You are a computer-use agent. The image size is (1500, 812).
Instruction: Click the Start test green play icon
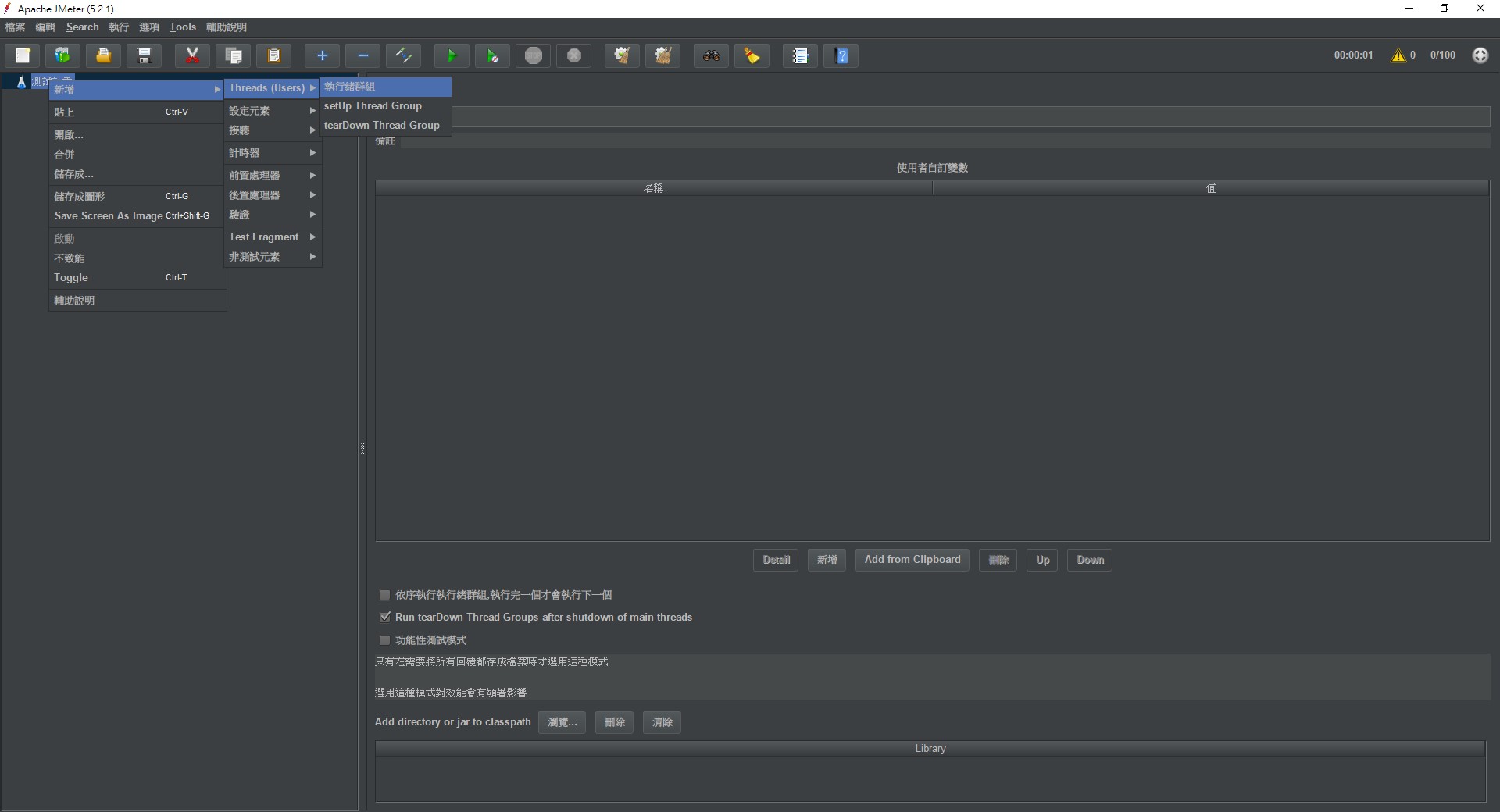pos(451,55)
